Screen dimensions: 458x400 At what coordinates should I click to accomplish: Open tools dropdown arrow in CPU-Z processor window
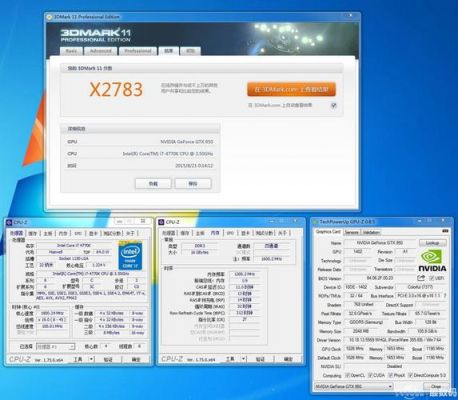(91, 359)
